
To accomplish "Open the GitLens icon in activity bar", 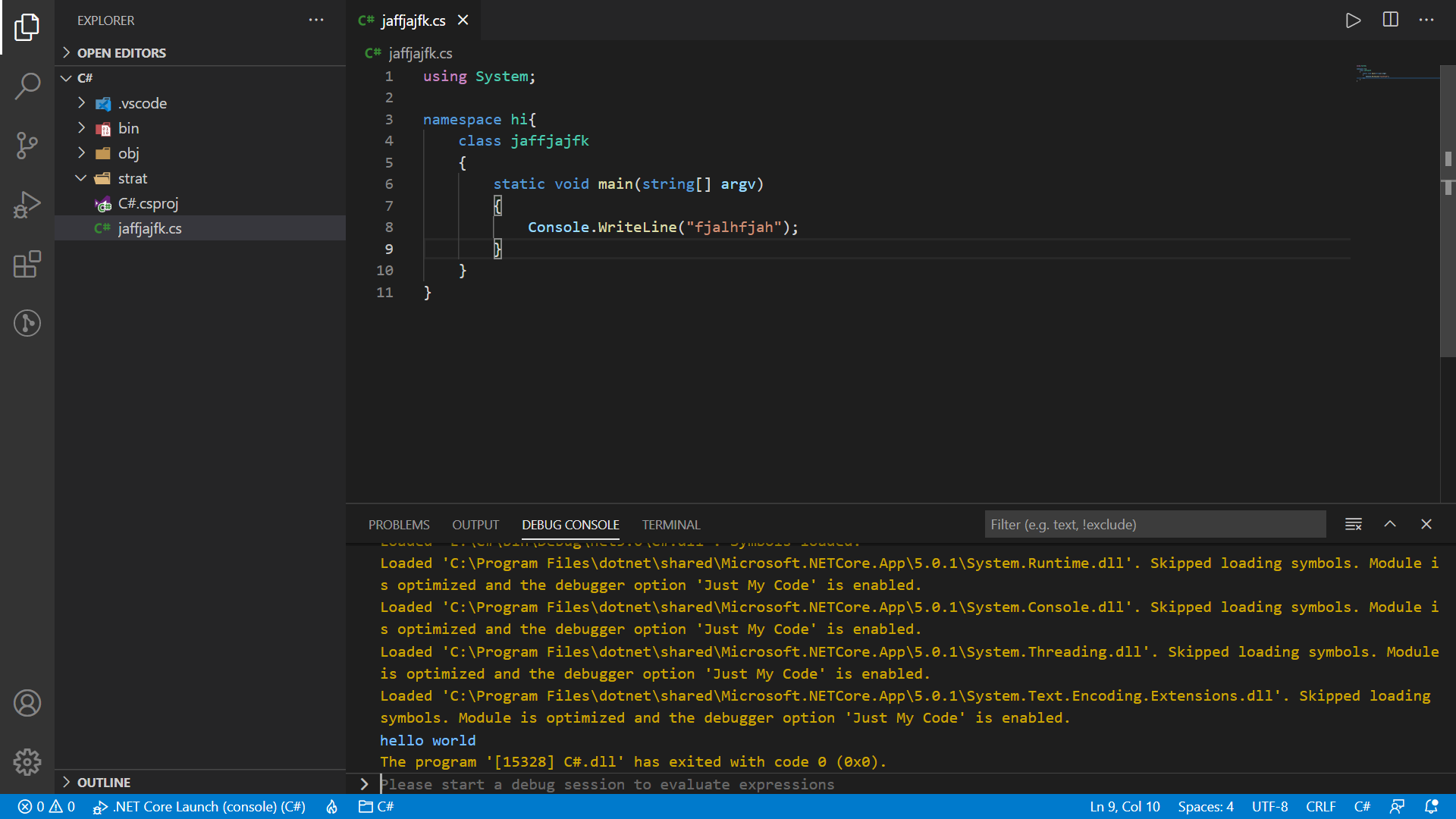I will [27, 323].
